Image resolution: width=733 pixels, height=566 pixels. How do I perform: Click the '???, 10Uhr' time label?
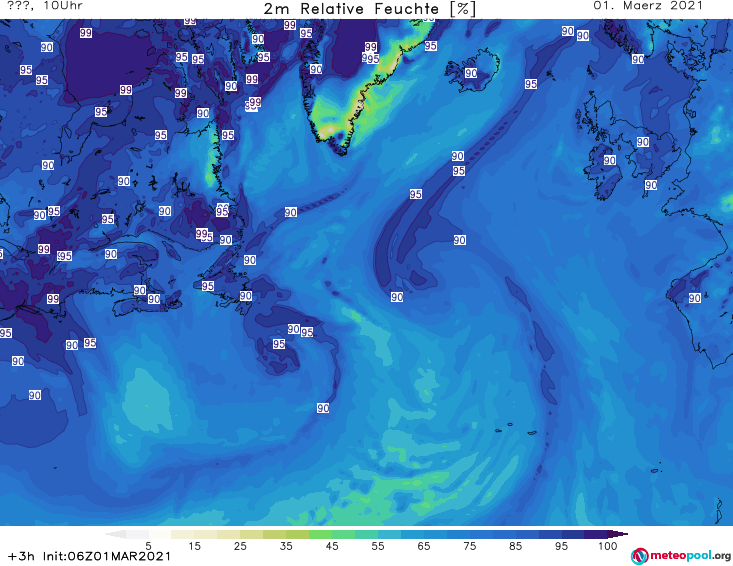[45, 6]
